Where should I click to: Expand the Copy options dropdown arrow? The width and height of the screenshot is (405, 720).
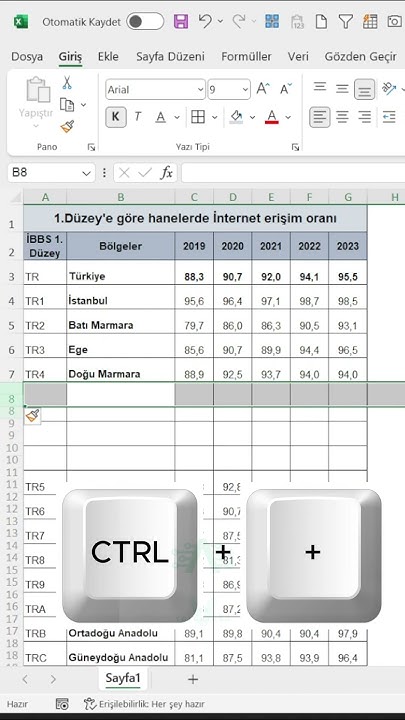[84, 105]
